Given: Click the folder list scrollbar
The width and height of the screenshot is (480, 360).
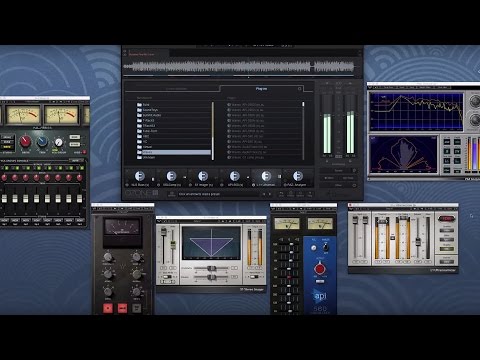Looking at the screenshot, I should click(213, 131).
